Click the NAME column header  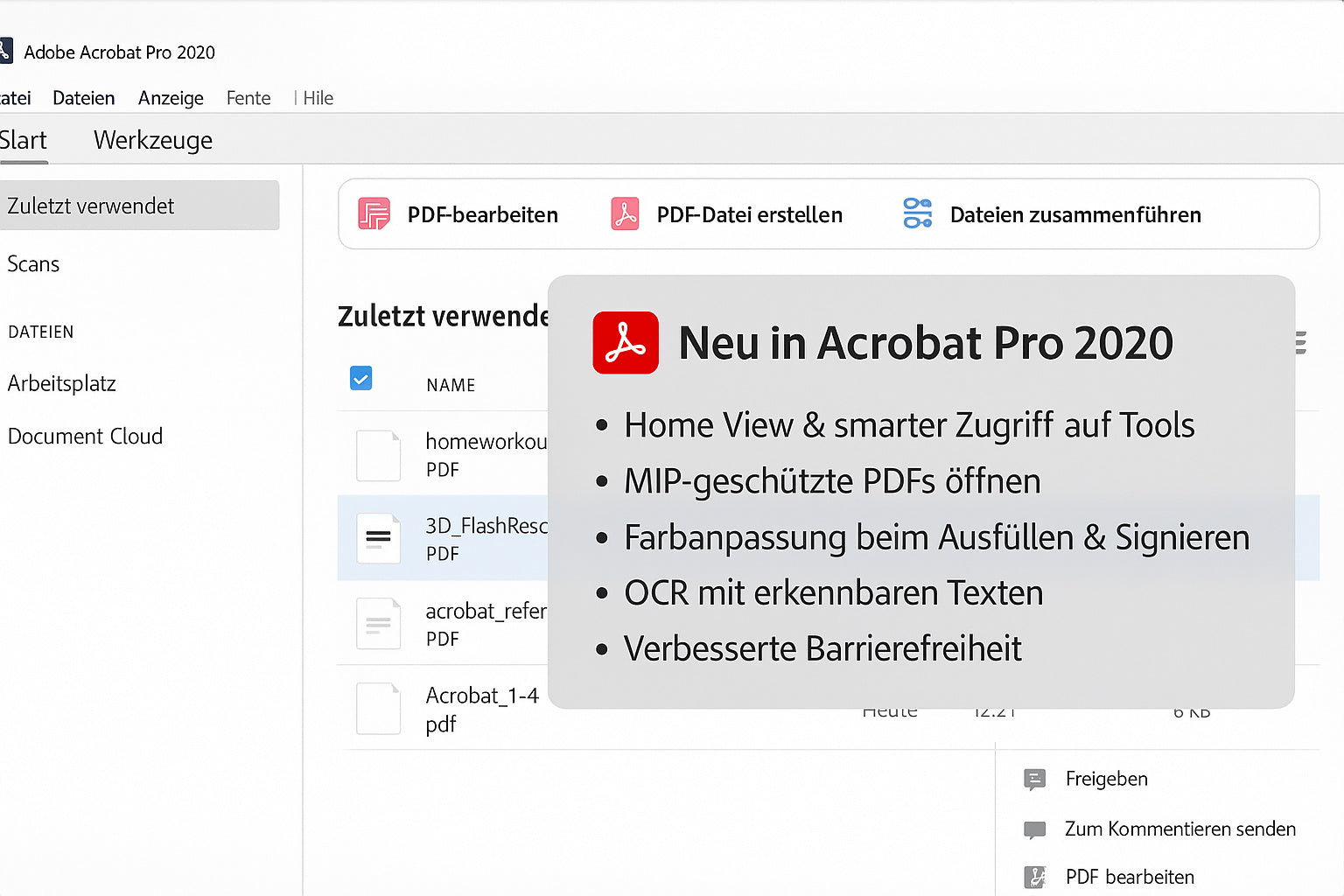click(451, 385)
